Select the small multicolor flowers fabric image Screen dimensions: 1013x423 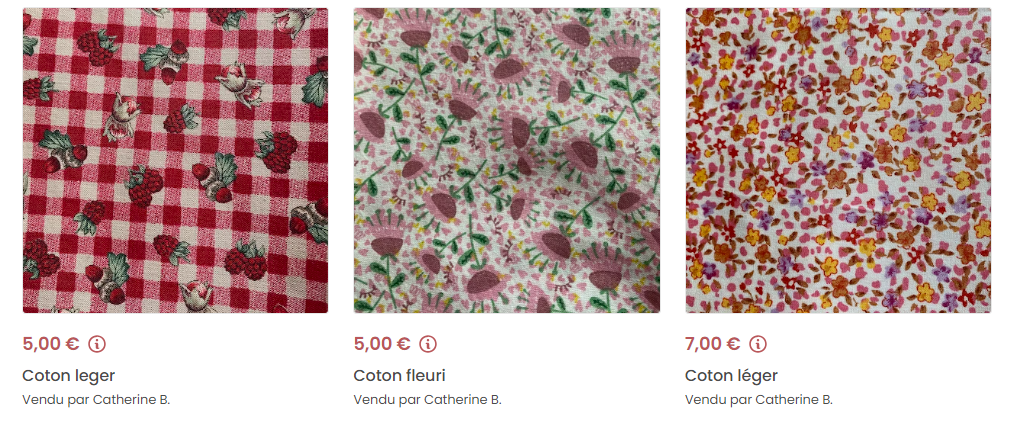pos(838,160)
